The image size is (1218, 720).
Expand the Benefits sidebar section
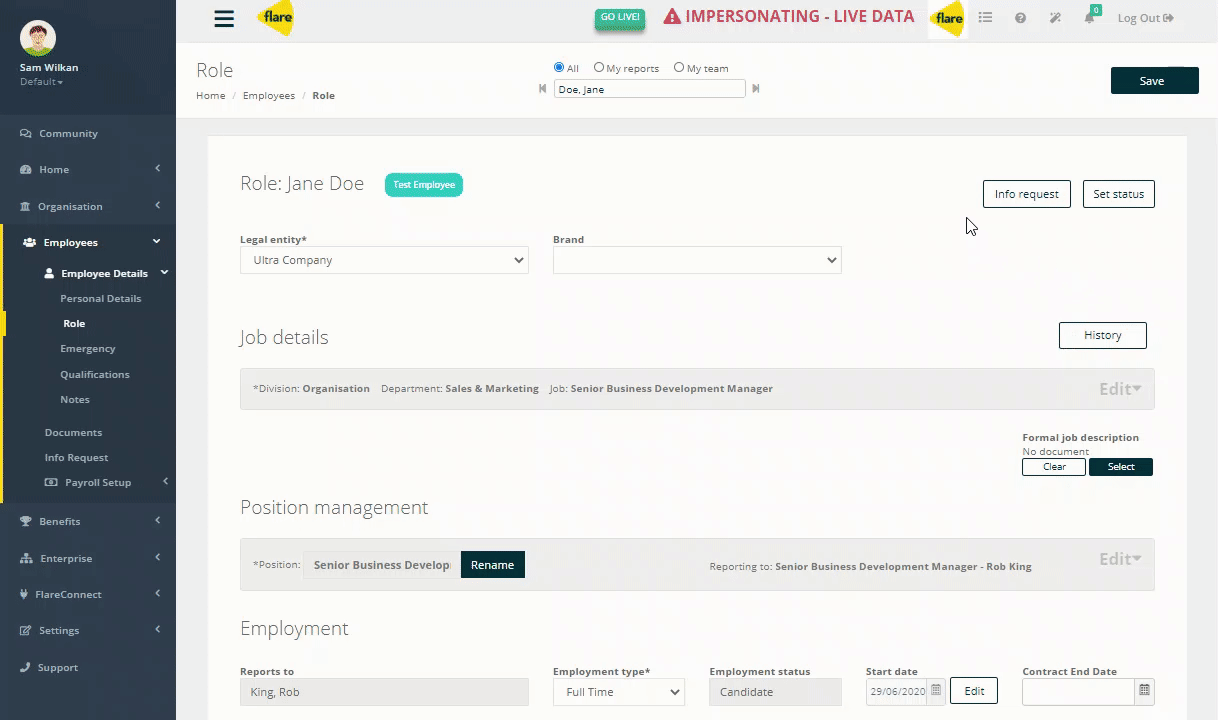click(x=157, y=521)
